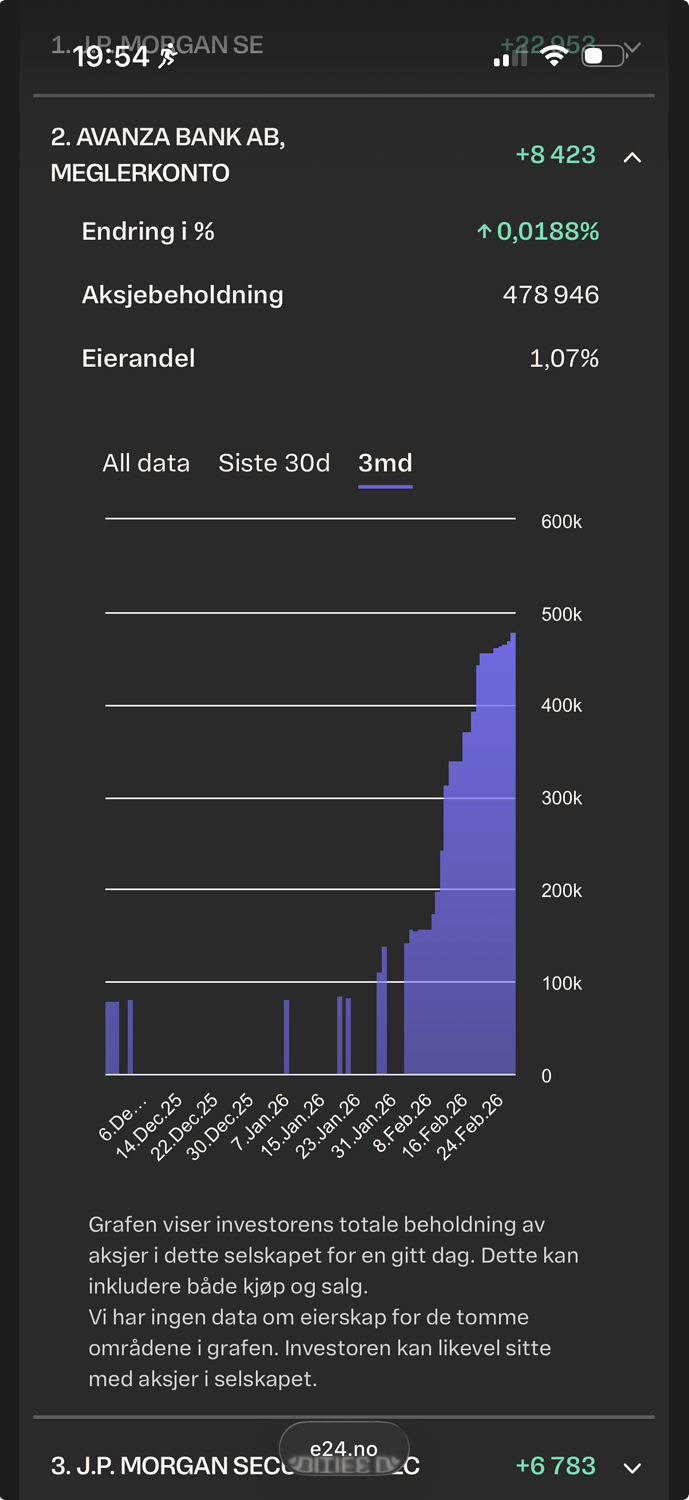Tap the Wi-Fi status icon

coord(553,57)
